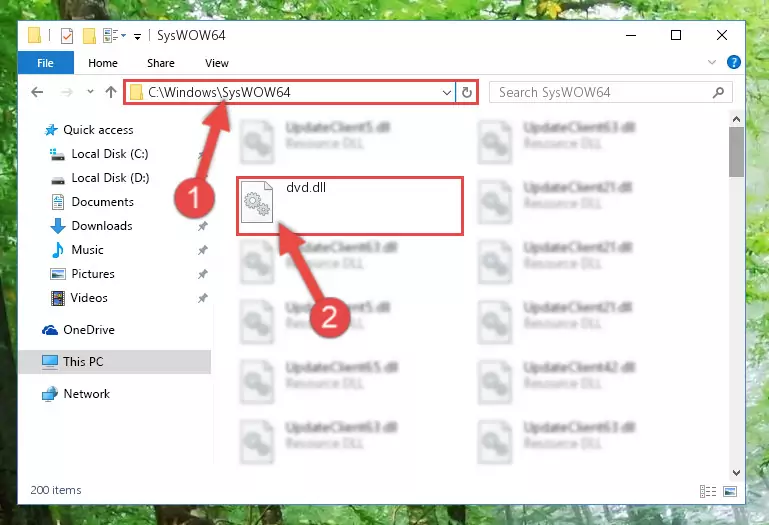The image size is (769, 525).
Task: Open the Share ribbon tab
Action: pyautogui.click(x=160, y=63)
